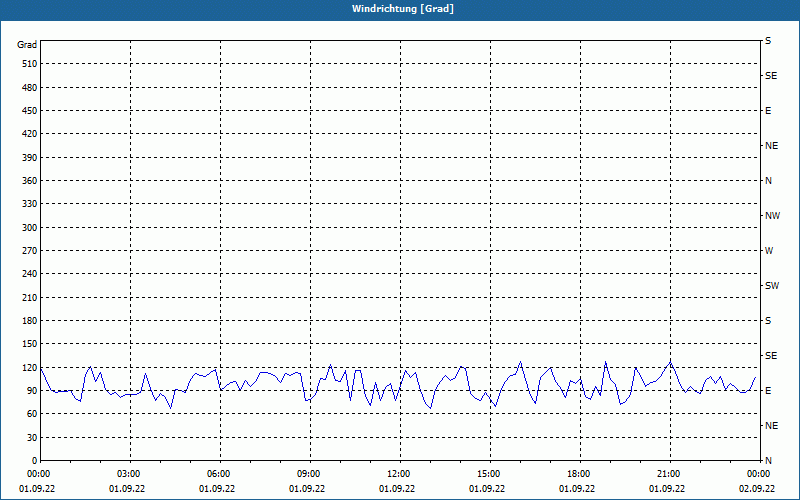800x500 pixels.
Task: Click the 420 degree axis label
Action: pos(30,134)
